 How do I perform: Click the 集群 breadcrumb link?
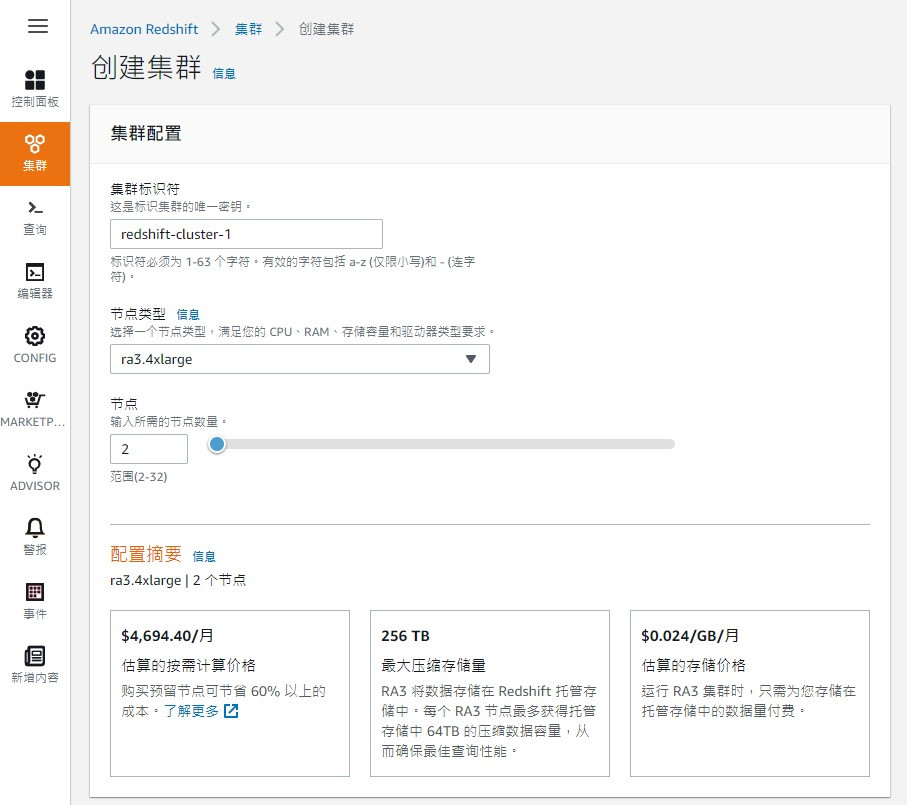(x=248, y=29)
